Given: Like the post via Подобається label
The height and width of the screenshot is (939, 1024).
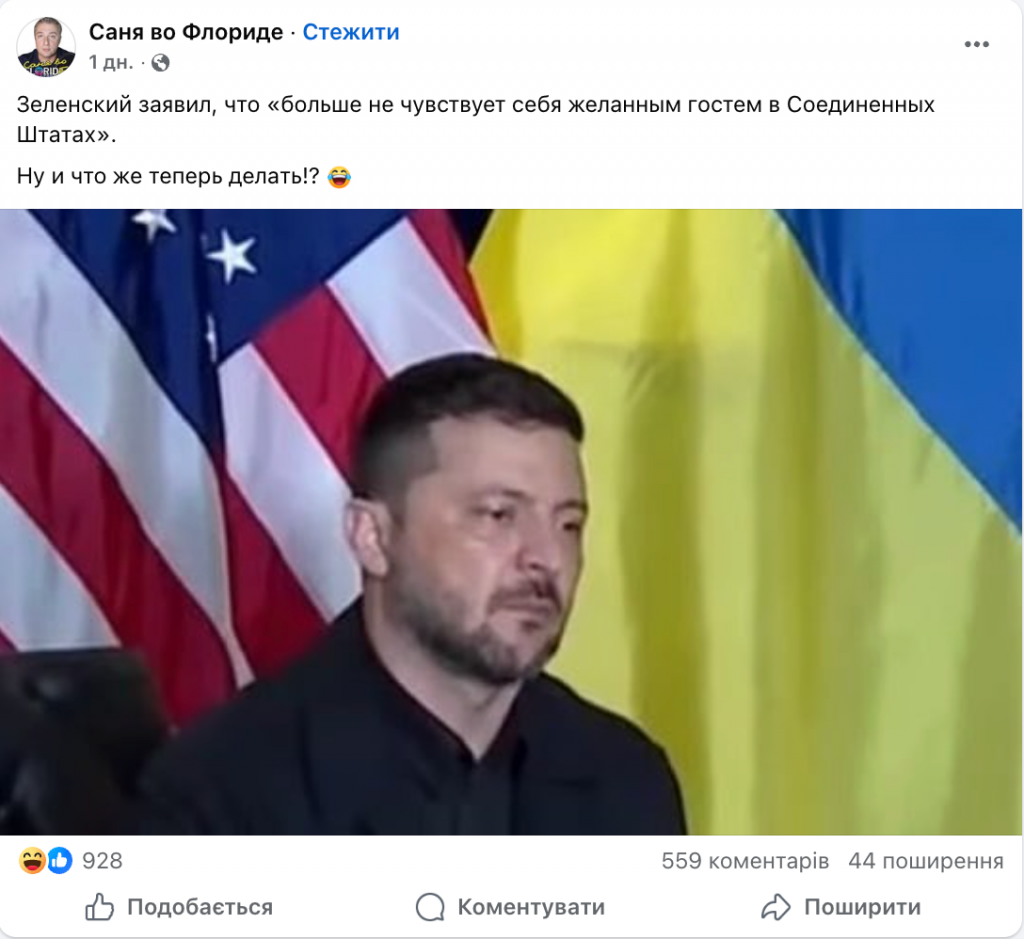Looking at the screenshot, I should pyautogui.click(x=200, y=907).
